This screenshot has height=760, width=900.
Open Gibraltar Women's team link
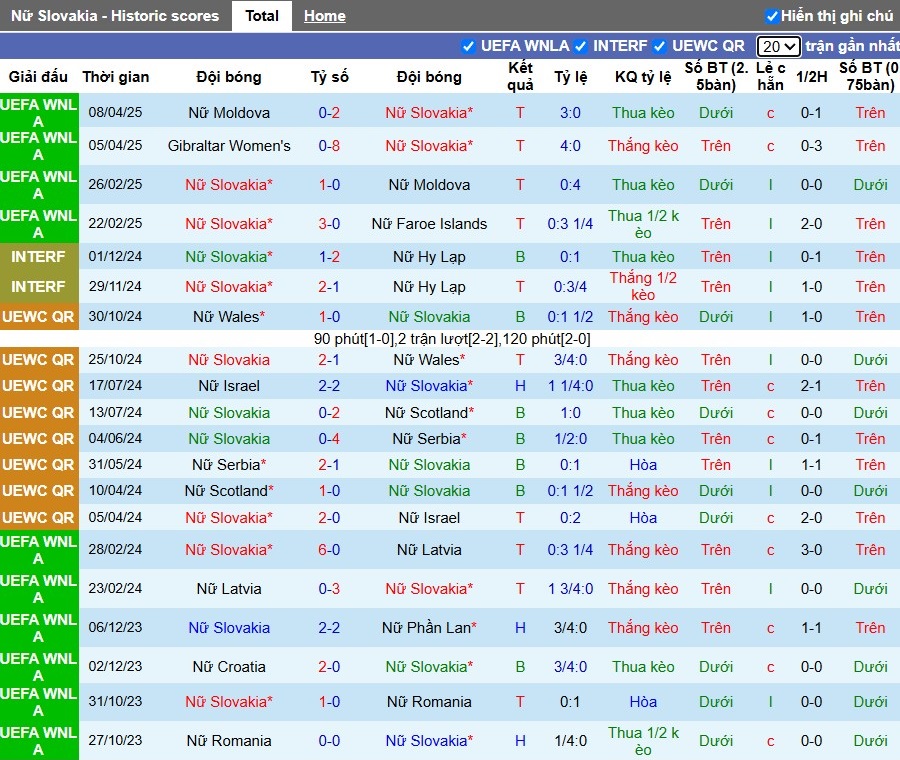(x=229, y=146)
